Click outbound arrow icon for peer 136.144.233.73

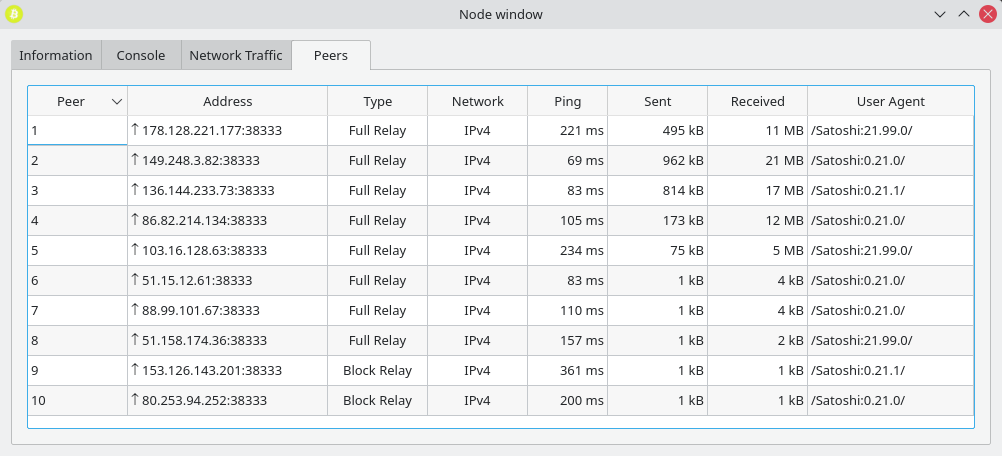click(136, 190)
